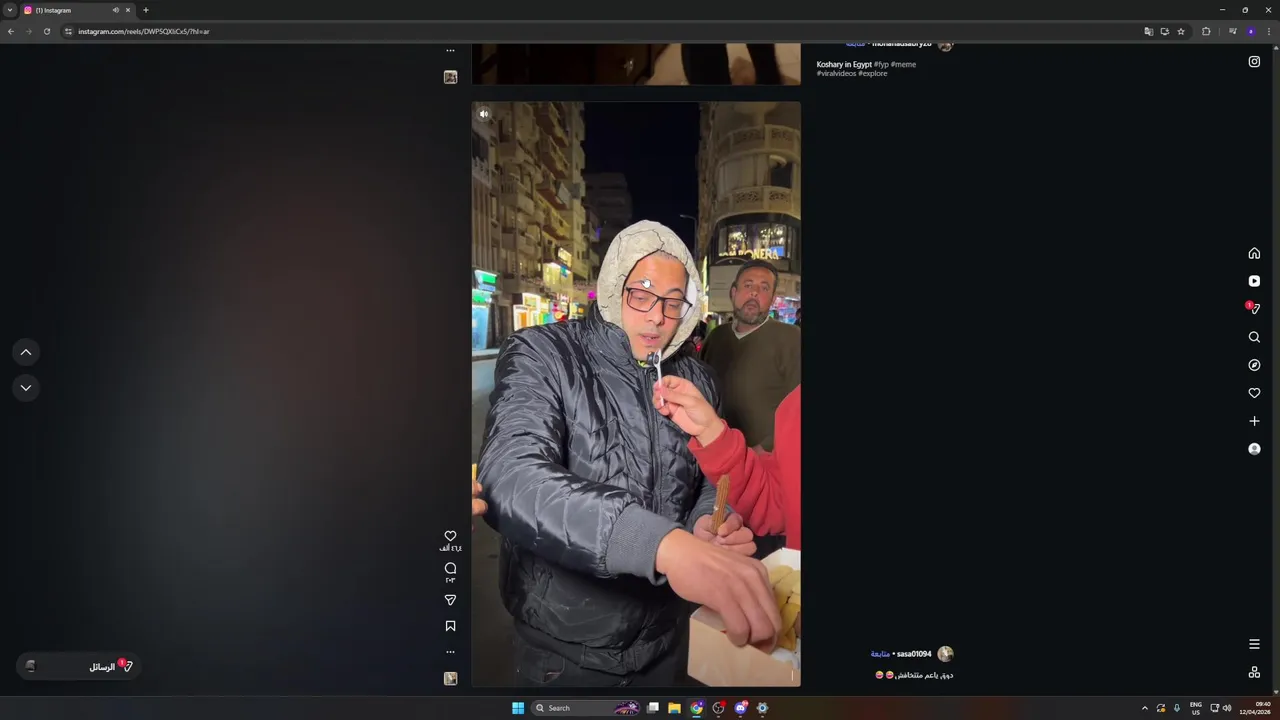The width and height of the screenshot is (1280, 720).
Task: Create a new post with plus icon
Action: point(1254,421)
